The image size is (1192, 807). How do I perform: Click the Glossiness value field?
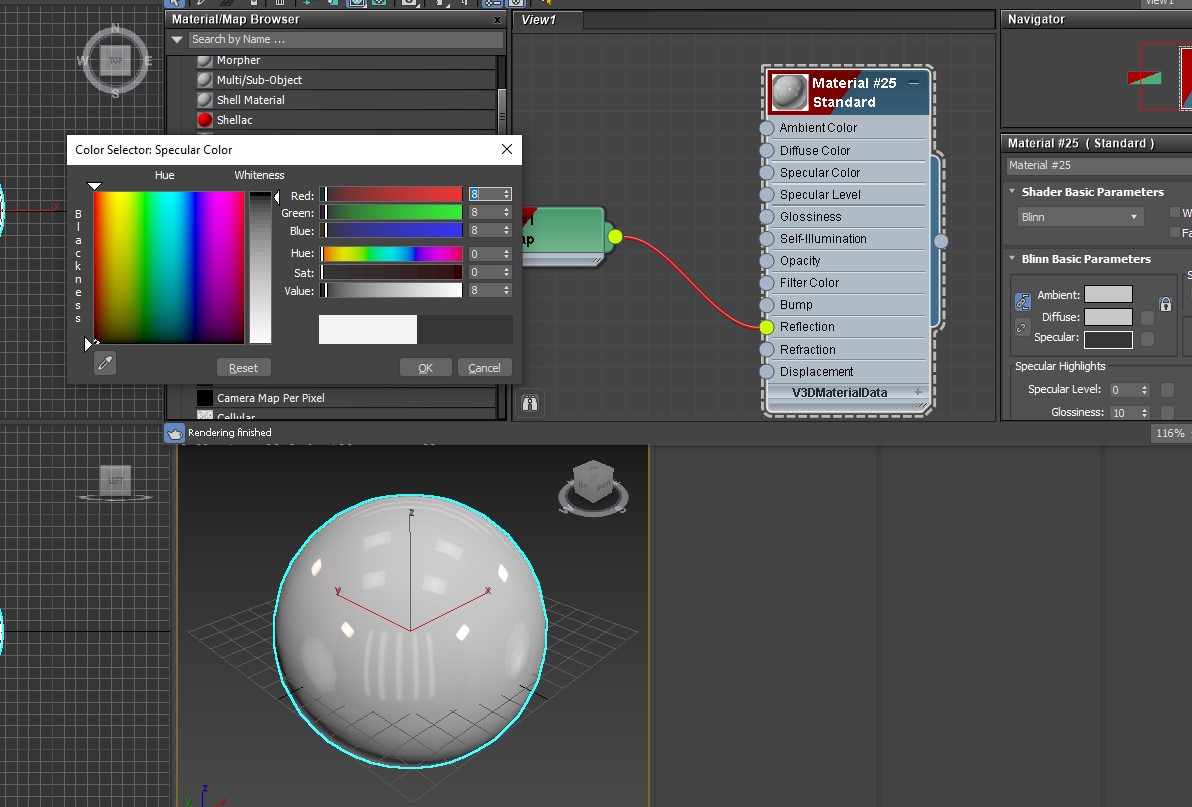(1124, 413)
